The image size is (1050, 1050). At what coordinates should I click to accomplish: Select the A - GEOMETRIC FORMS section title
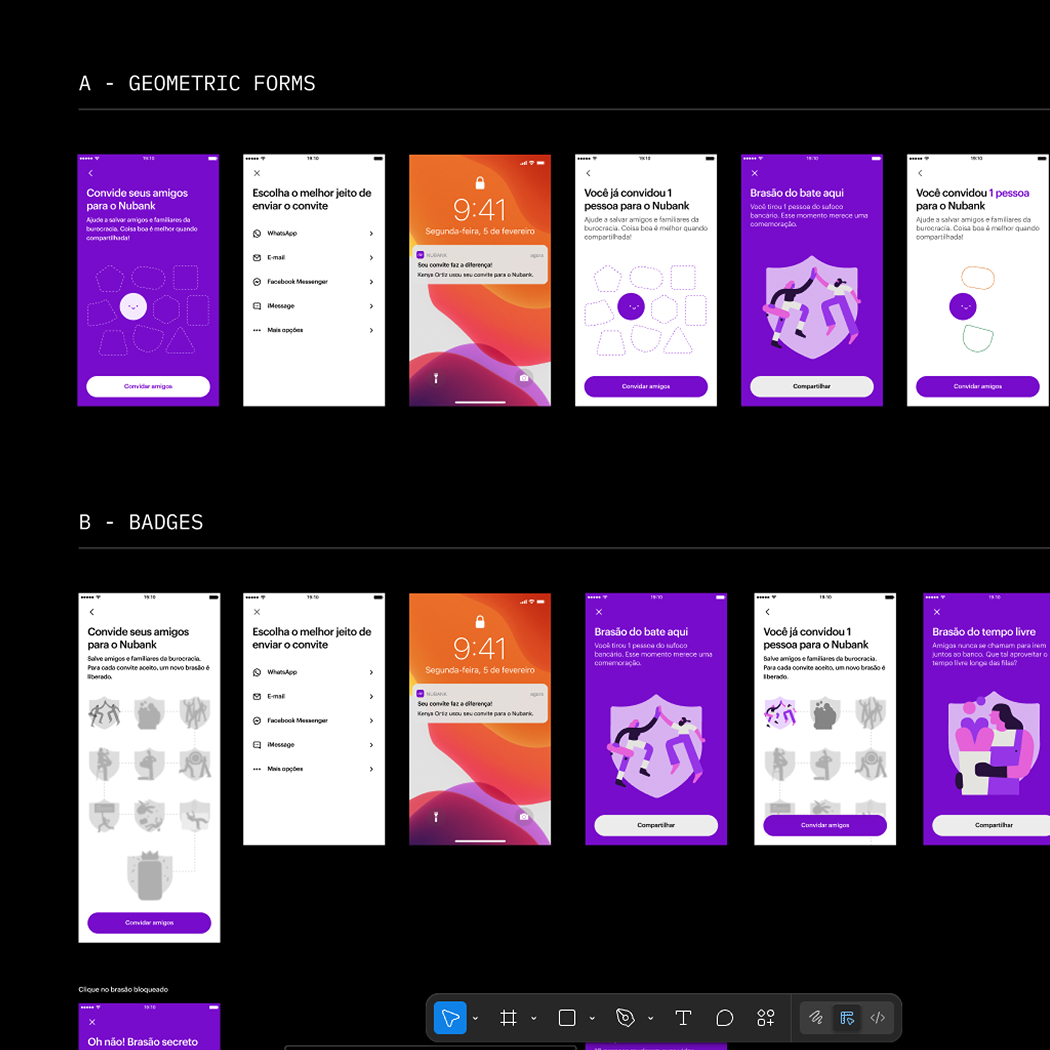coord(197,83)
